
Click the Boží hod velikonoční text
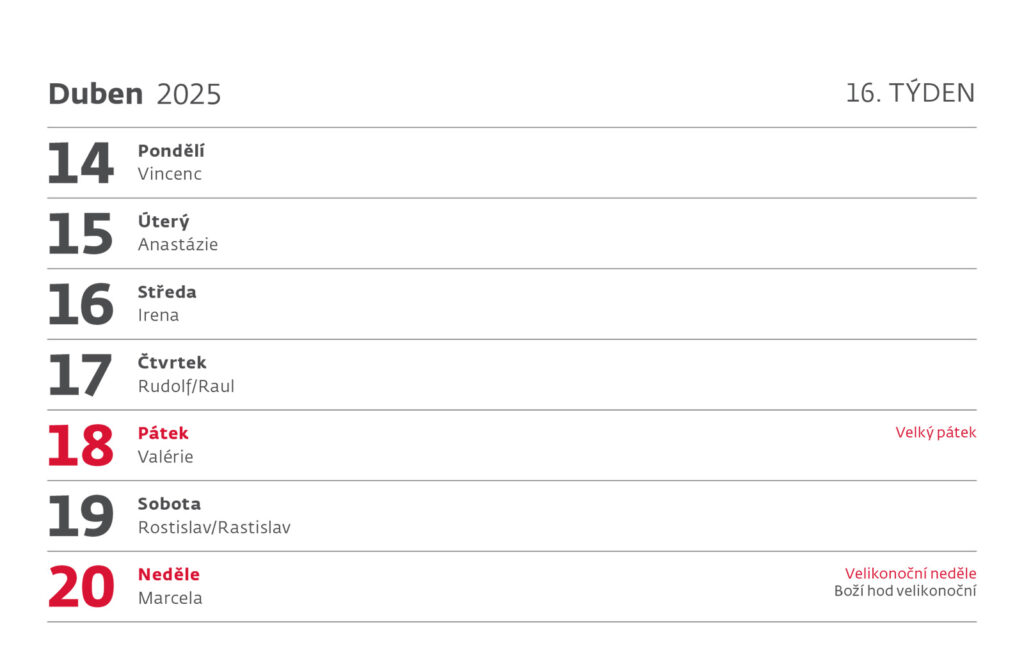point(905,591)
